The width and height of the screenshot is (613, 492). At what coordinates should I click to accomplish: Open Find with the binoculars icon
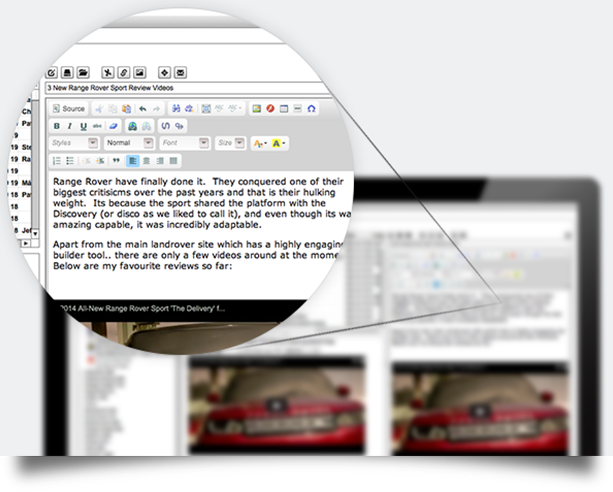(x=176, y=109)
